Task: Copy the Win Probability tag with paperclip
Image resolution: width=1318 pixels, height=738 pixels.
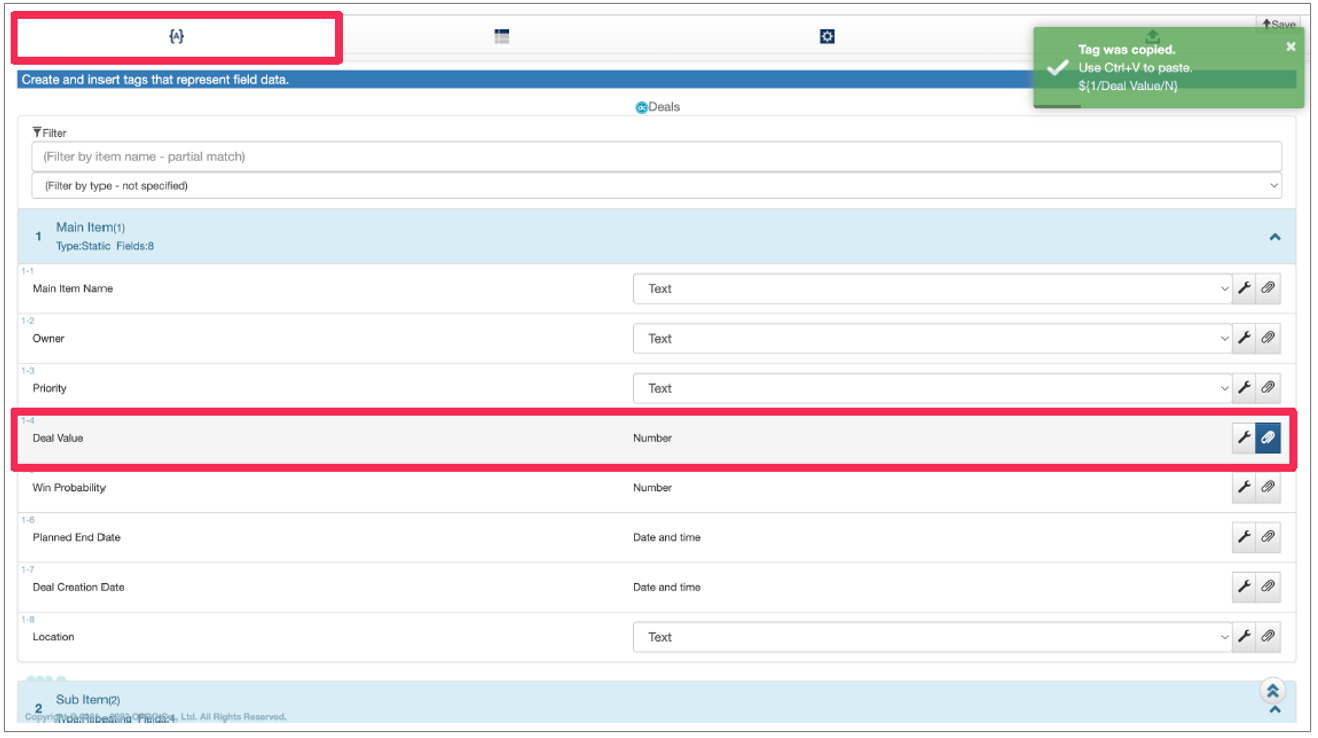Action: click(x=1268, y=487)
